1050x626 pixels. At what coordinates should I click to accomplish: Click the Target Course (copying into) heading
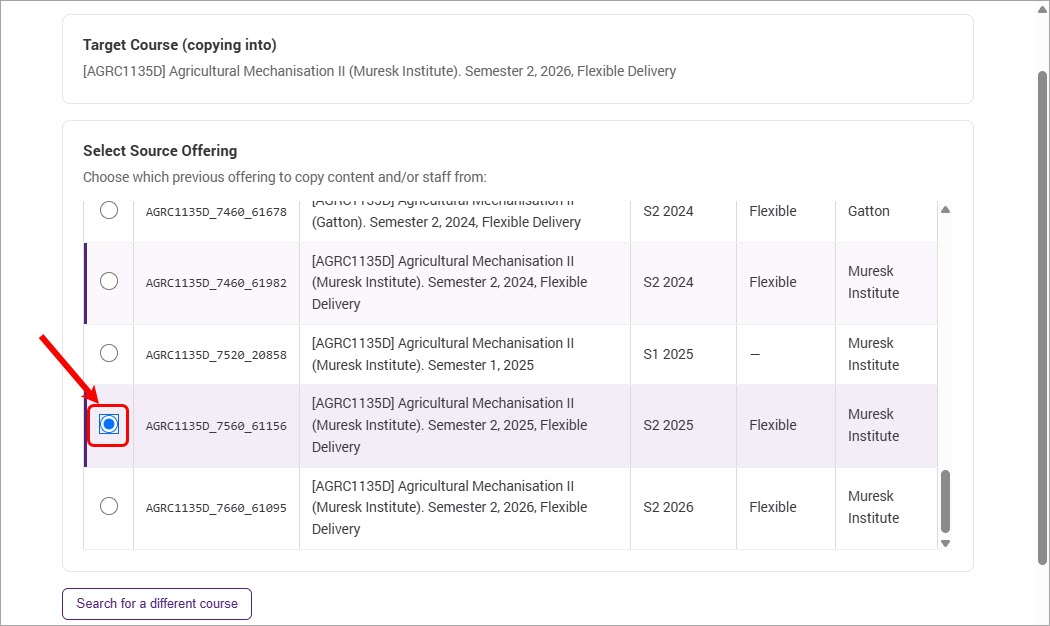[179, 45]
